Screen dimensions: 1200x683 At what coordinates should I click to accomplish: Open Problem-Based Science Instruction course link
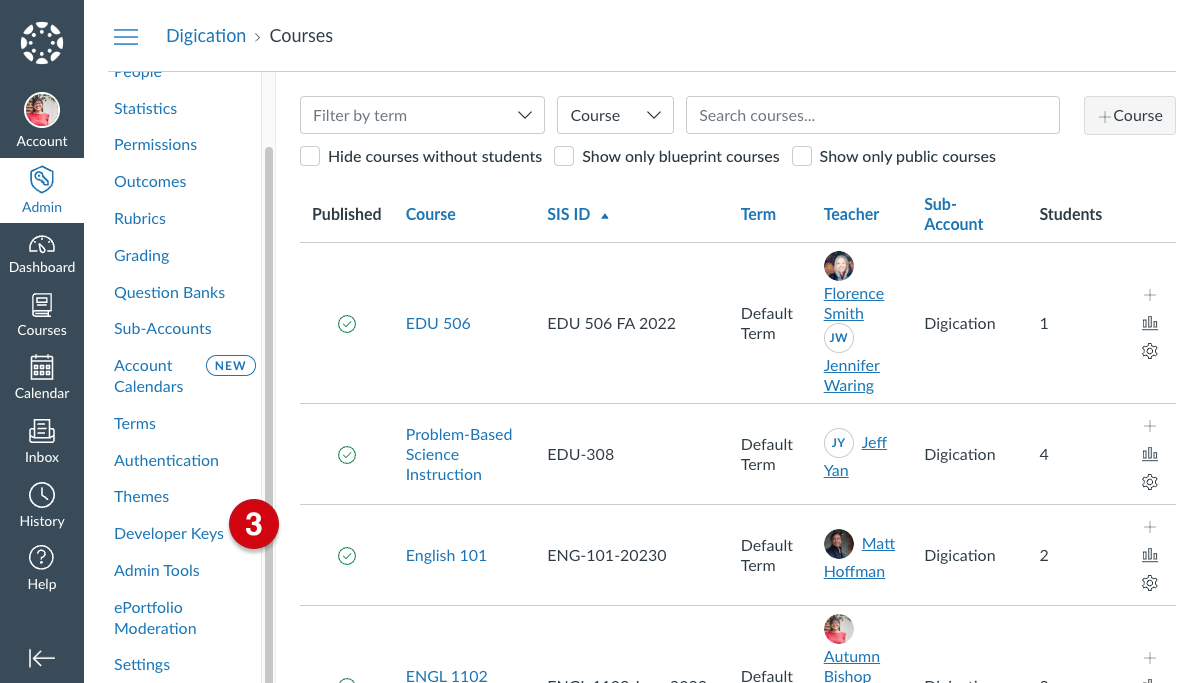coord(459,454)
